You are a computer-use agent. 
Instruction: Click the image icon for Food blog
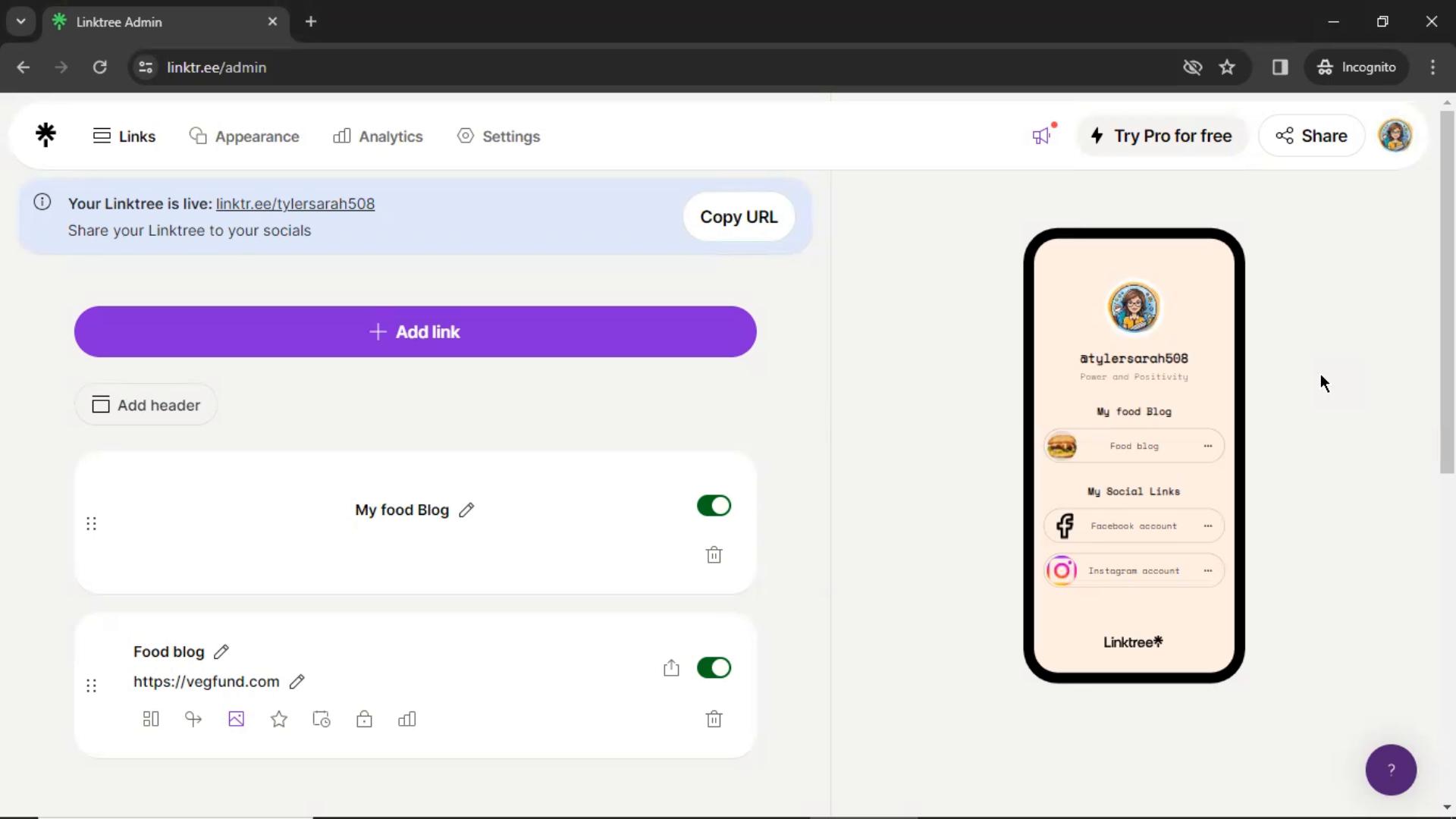pos(236,718)
